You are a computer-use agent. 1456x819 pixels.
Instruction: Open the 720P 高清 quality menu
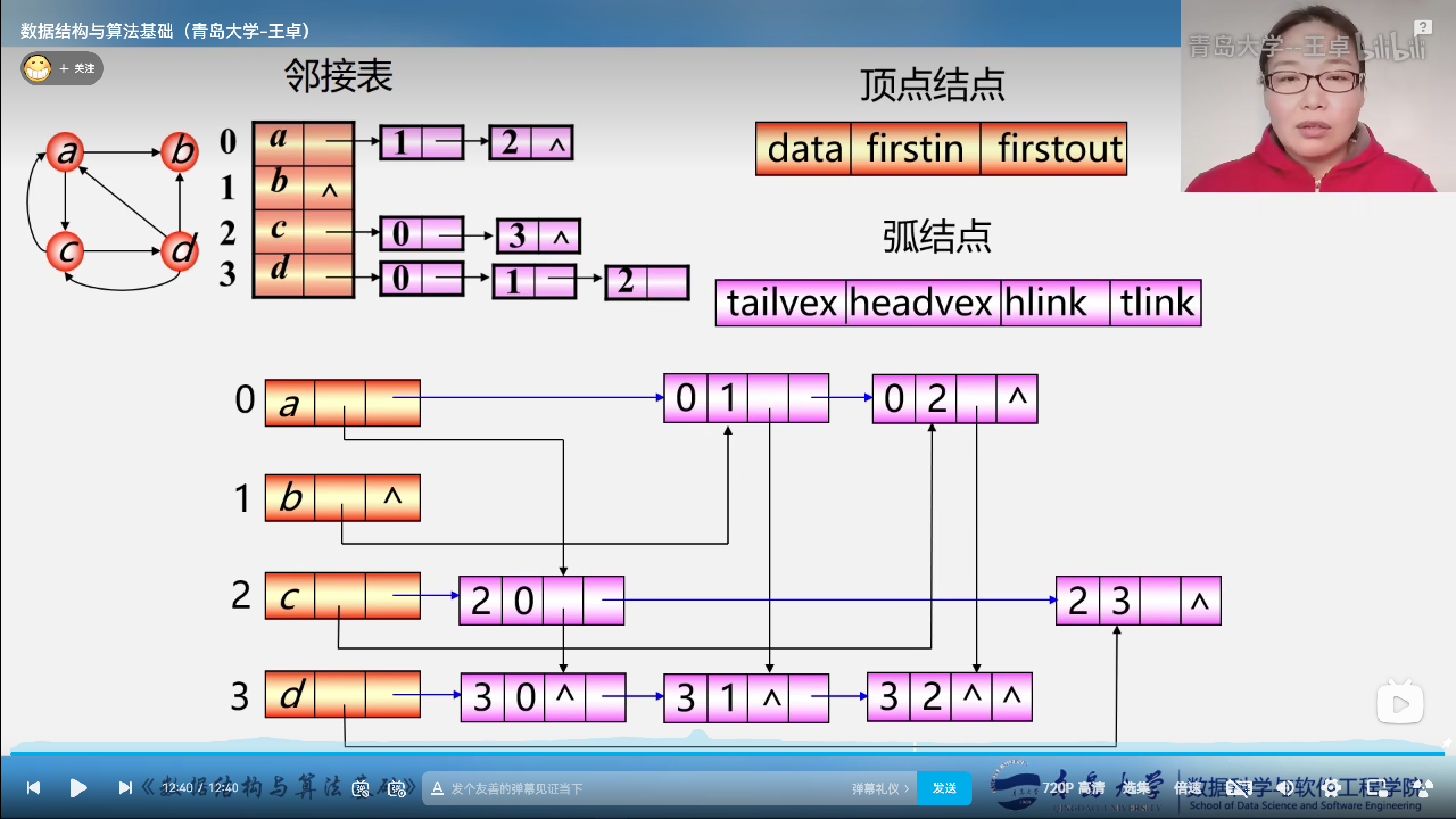click(1073, 788)
